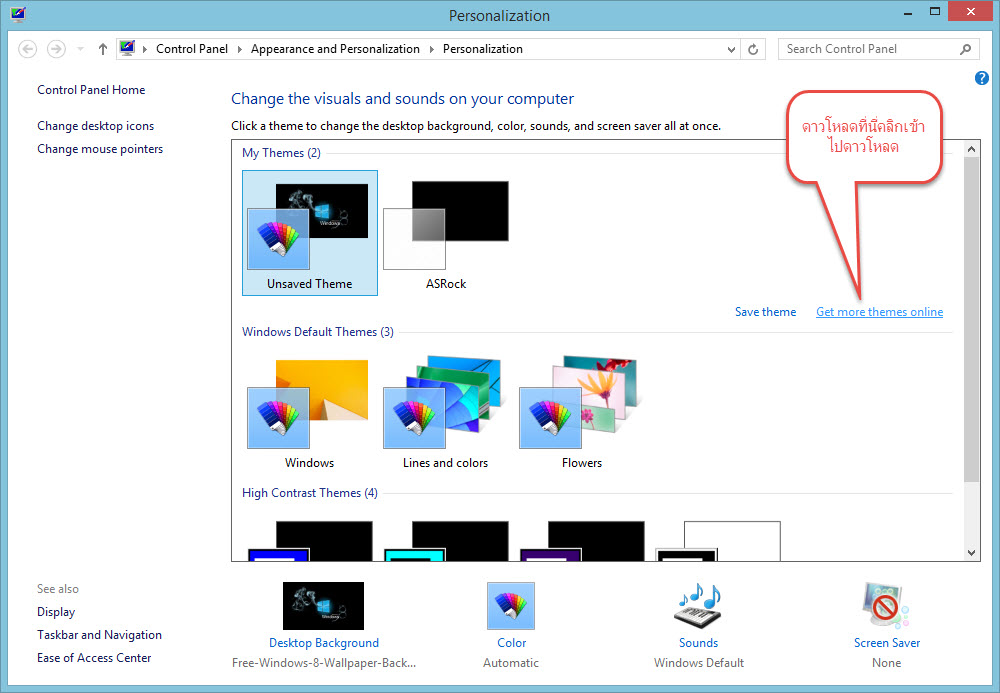Click the Desktop Background text link

click(x=324, y=643)
